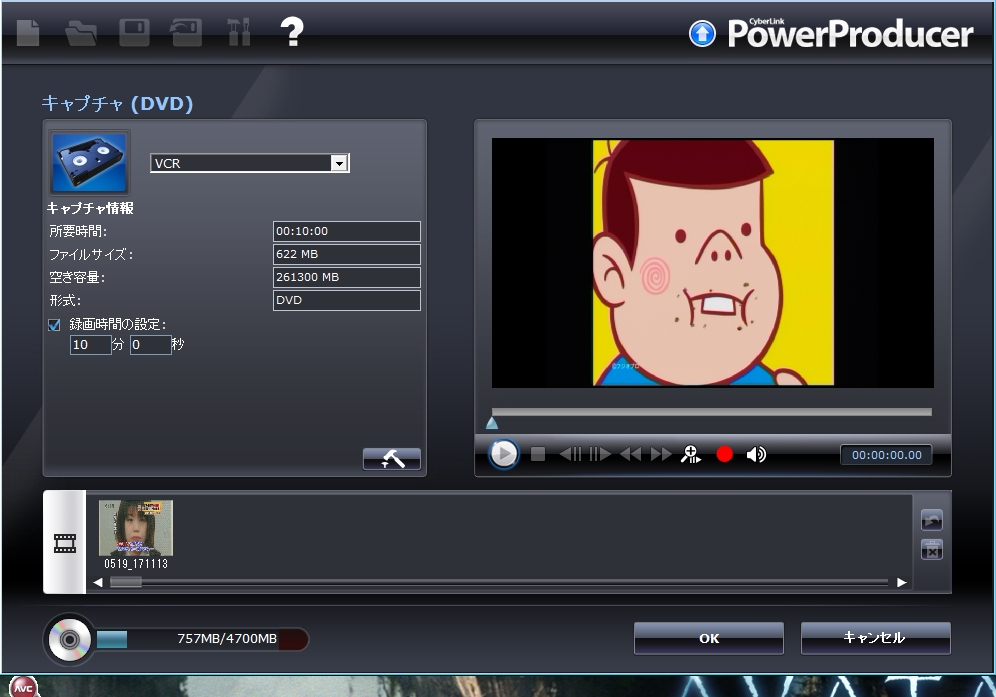Click the キャプチャ (DVD) heading

[x=117, y=104]
